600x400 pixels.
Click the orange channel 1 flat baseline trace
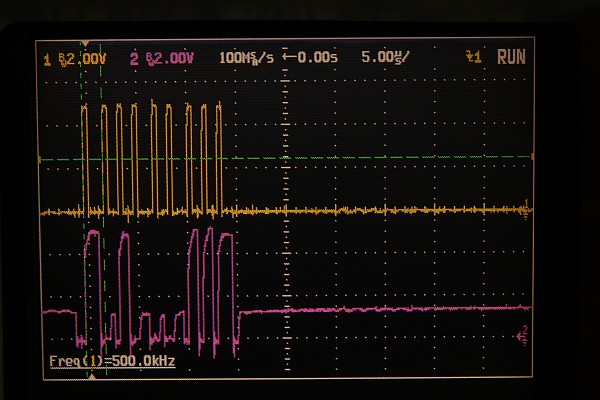coord(400,210)
